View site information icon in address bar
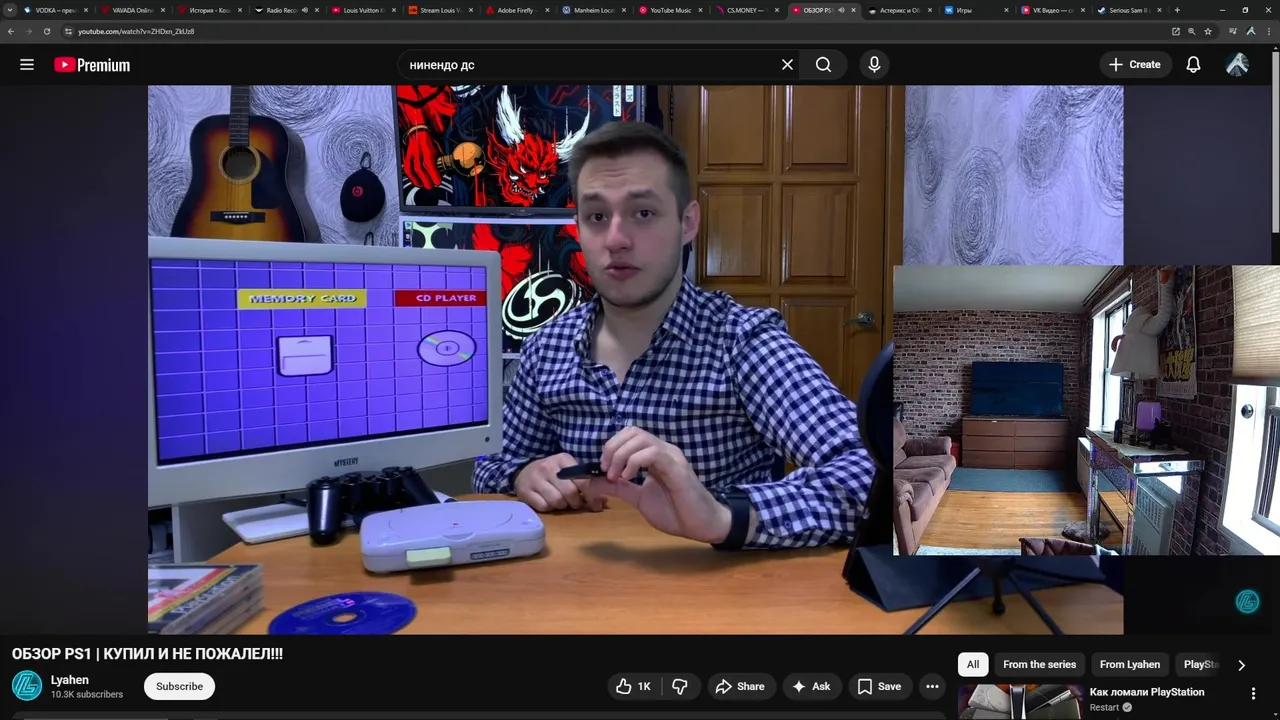Image resolution: width=1280 pixels, height=720 pixels. pos(68,31)
